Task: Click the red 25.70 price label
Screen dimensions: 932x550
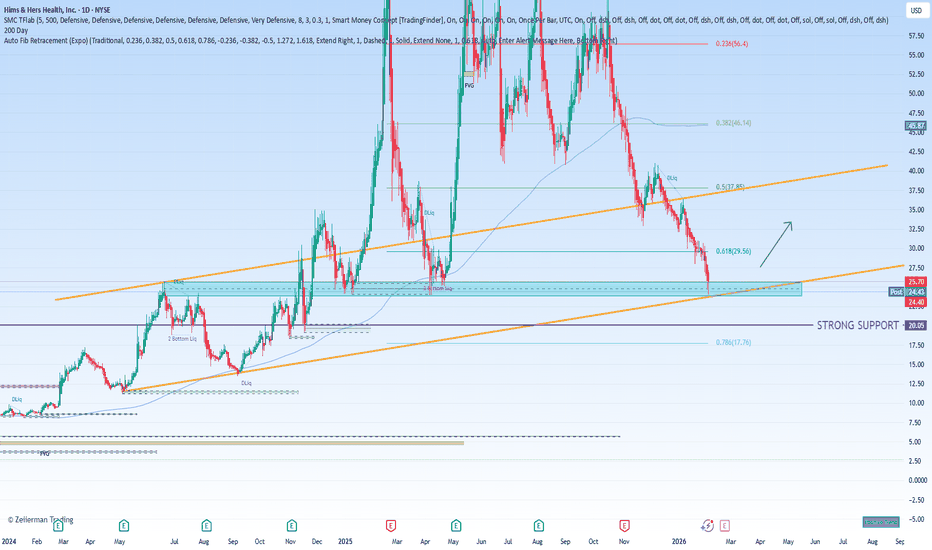Action: coord(916,281)
